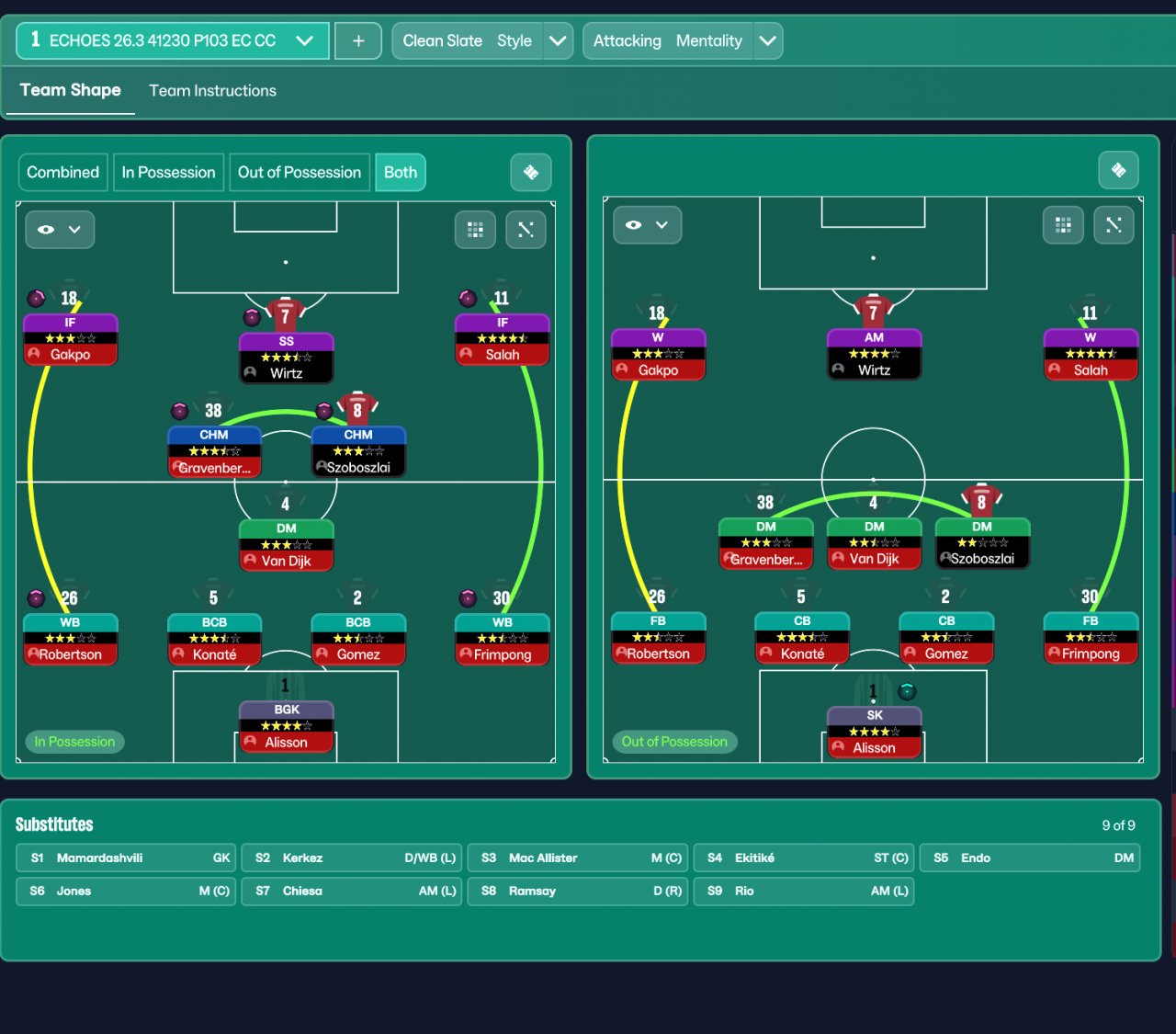The height and width of the screenshot is (1034, 1176).
Task: Click the expand arrows icon on right pitch
Action: point(1114,225)
